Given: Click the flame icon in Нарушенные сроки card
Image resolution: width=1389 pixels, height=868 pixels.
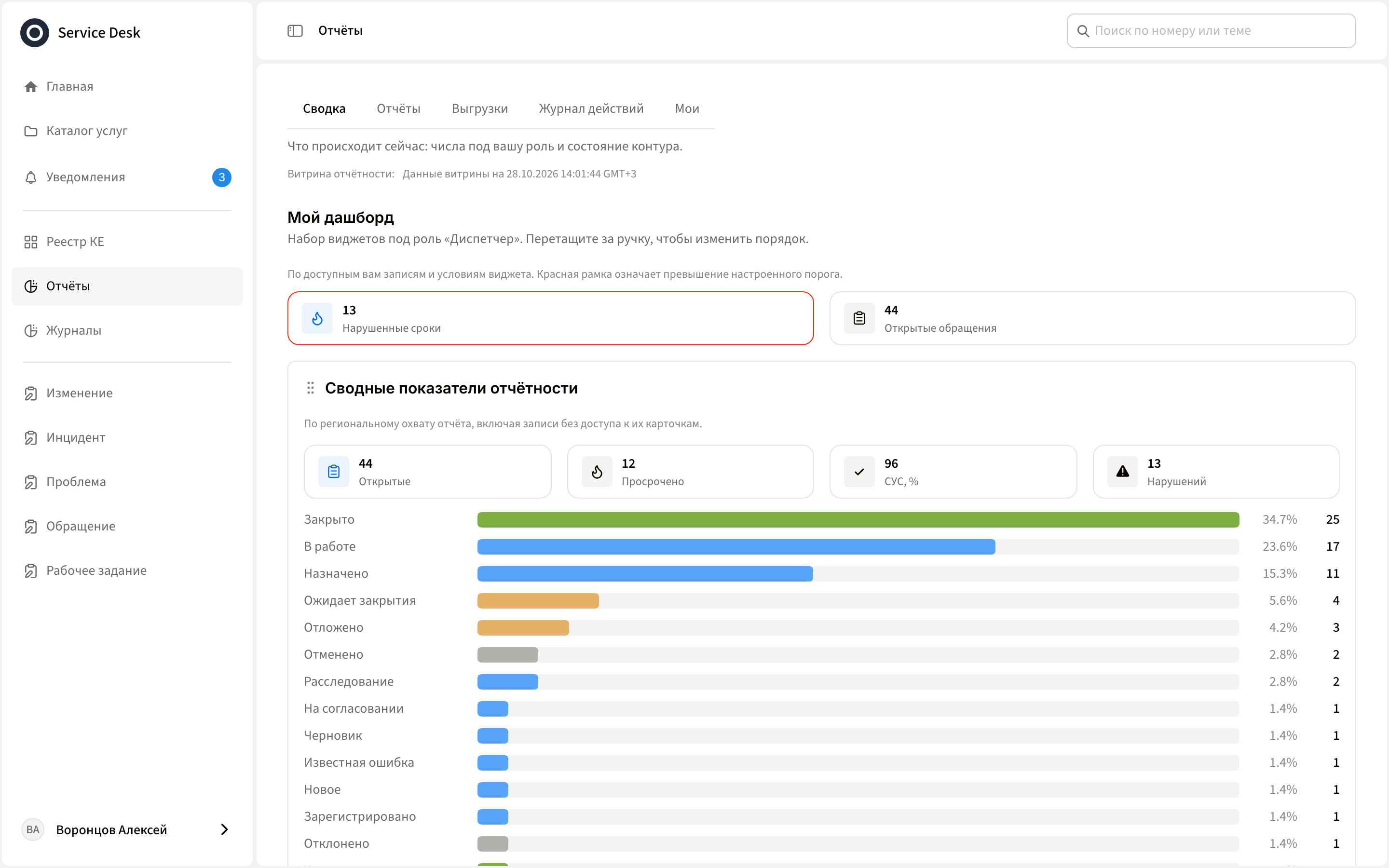Looking at the screenshot, I should 317,319.
